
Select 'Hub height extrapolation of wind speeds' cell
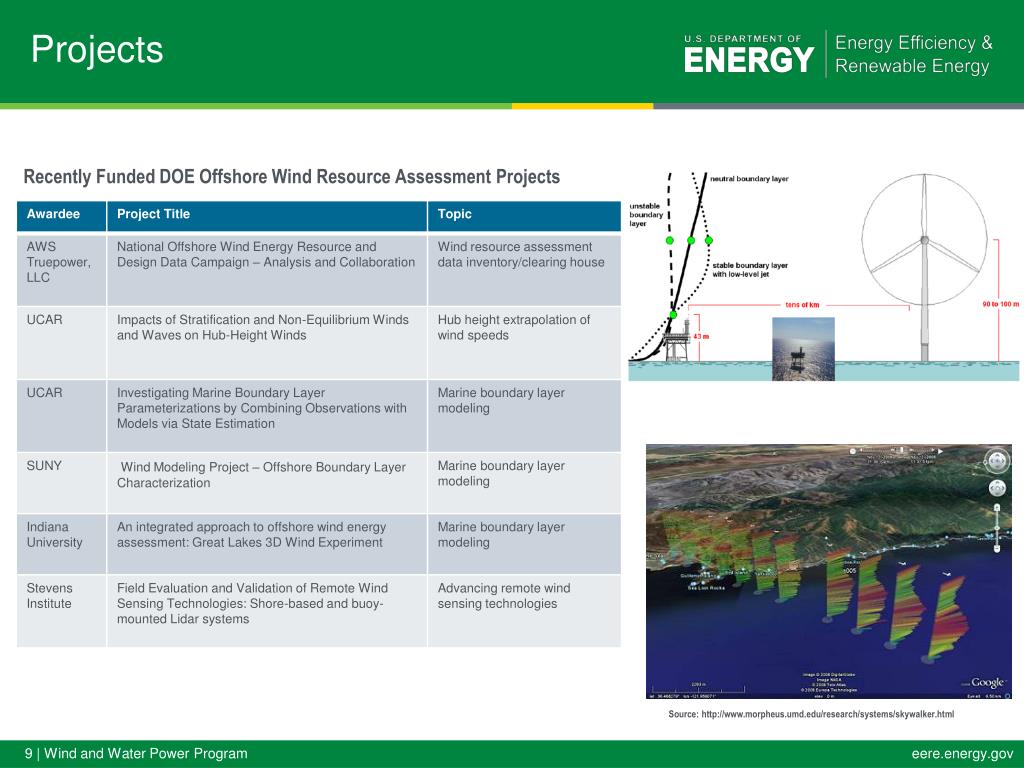point(524,343)
